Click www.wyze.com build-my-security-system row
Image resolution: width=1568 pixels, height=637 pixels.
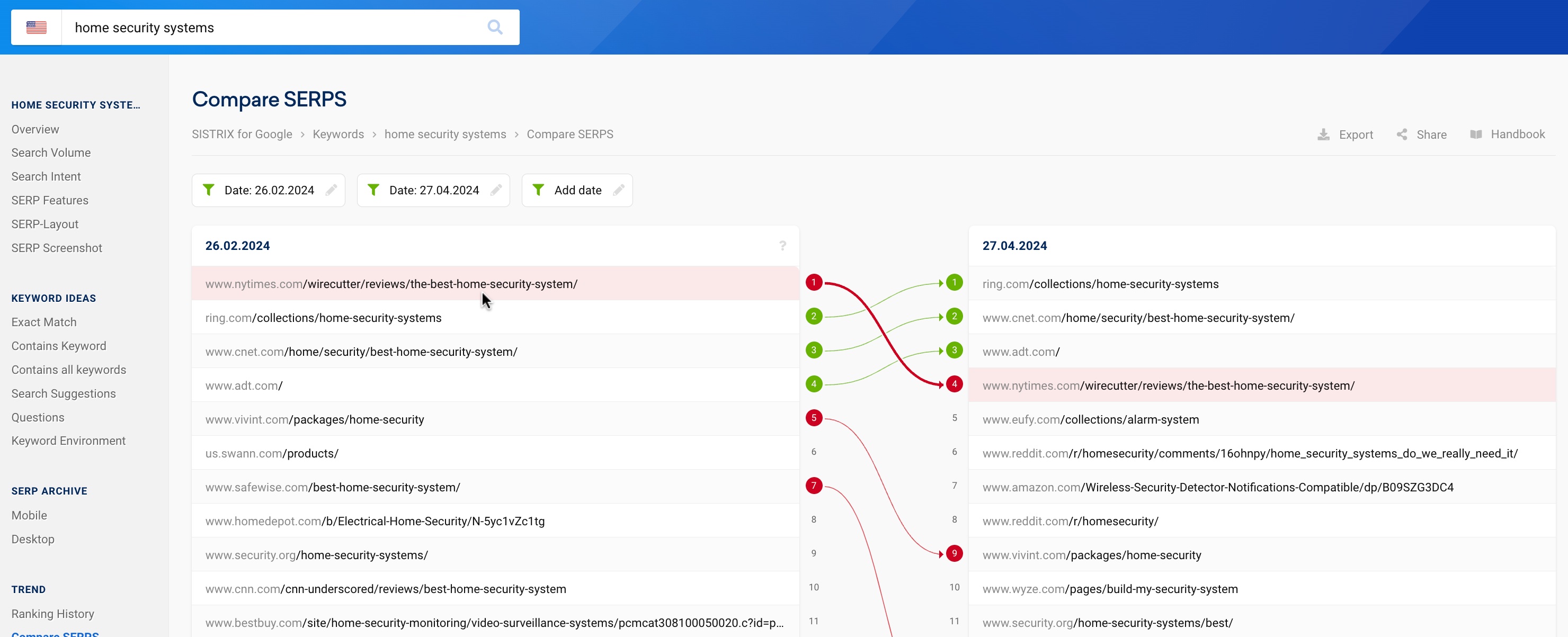(1262, 588)
